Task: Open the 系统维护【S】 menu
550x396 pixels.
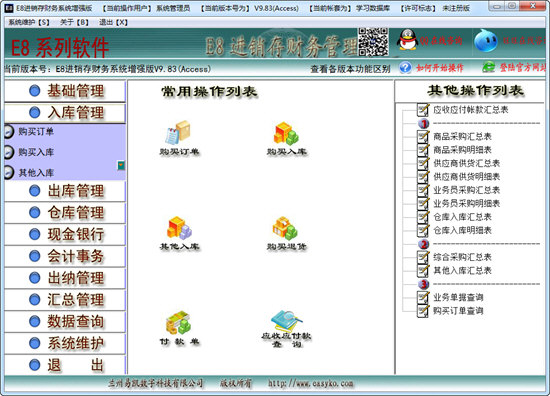Action: [29, 22]
